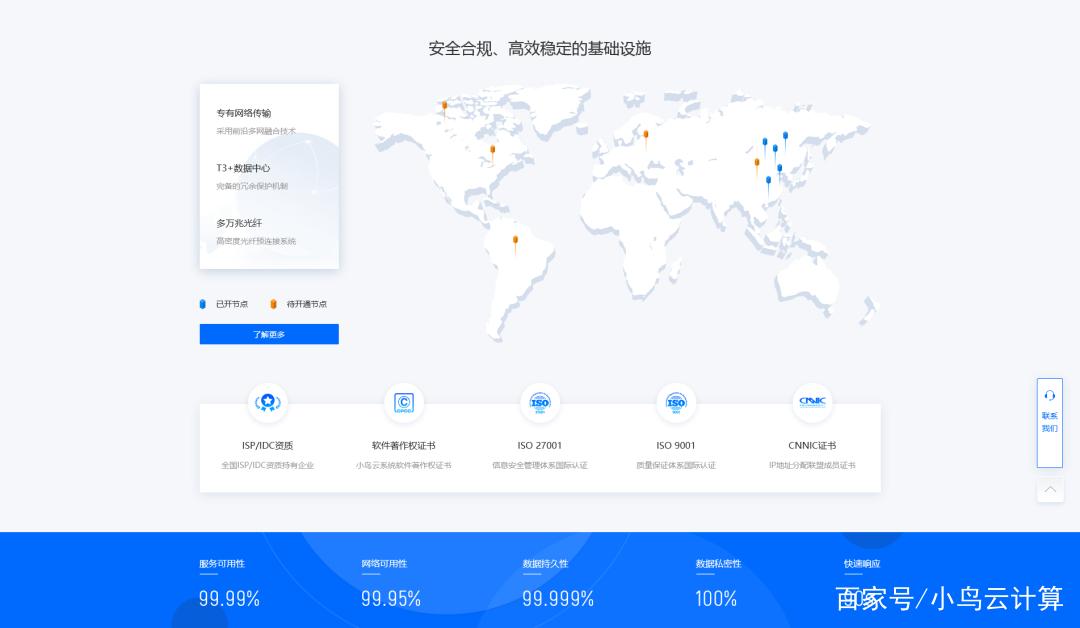Select the 多万兆光纤 item
The width and height of the screenshot is (1080, 628).
tap(239, 223)
